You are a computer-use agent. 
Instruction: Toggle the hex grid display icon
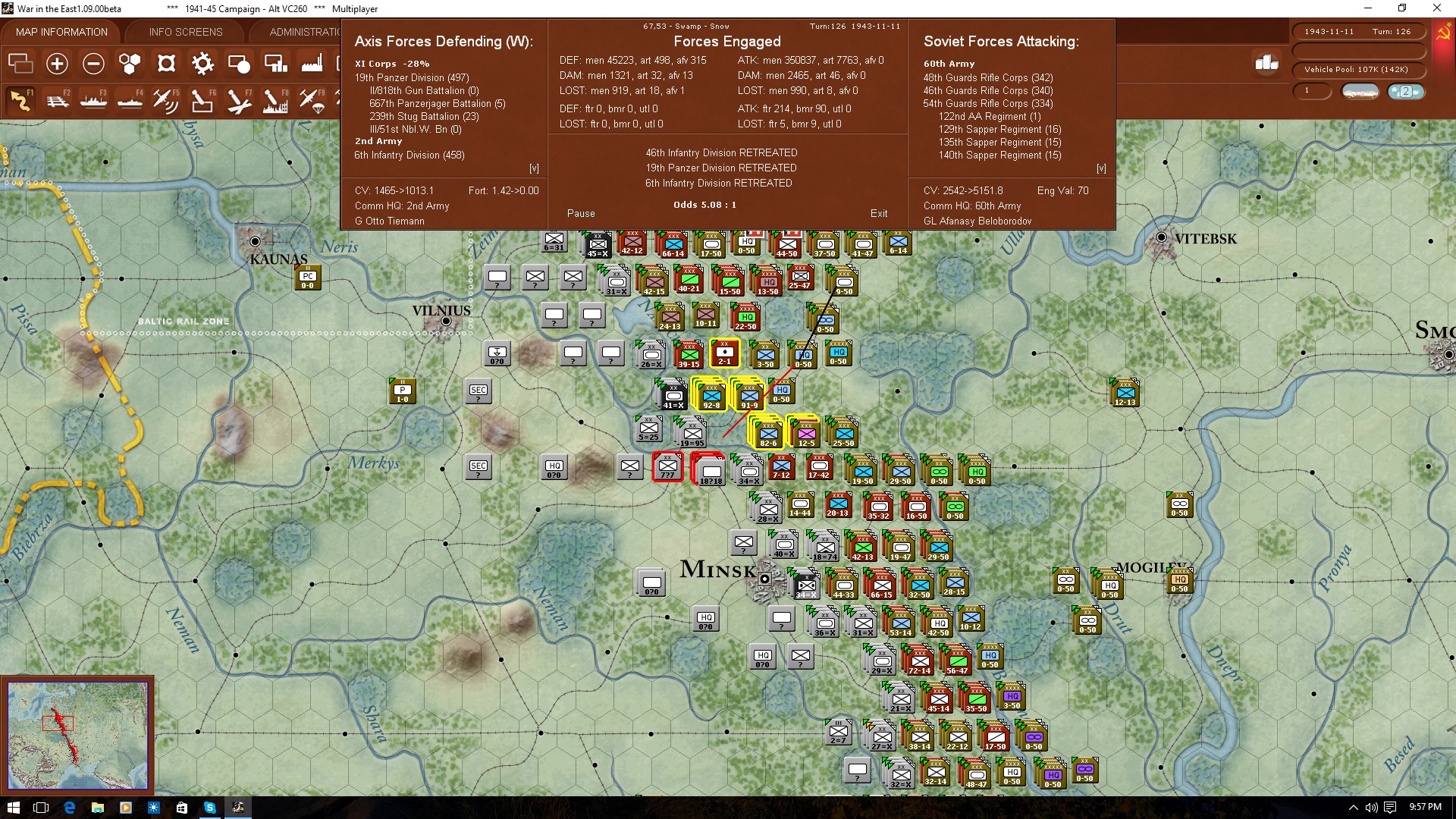coord(130,64)
